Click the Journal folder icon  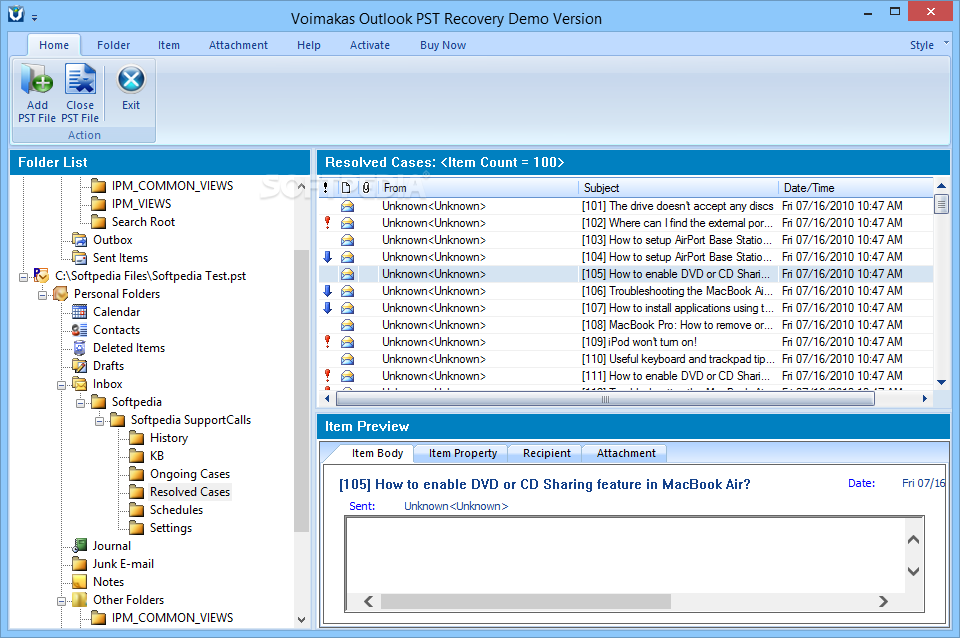80,546
